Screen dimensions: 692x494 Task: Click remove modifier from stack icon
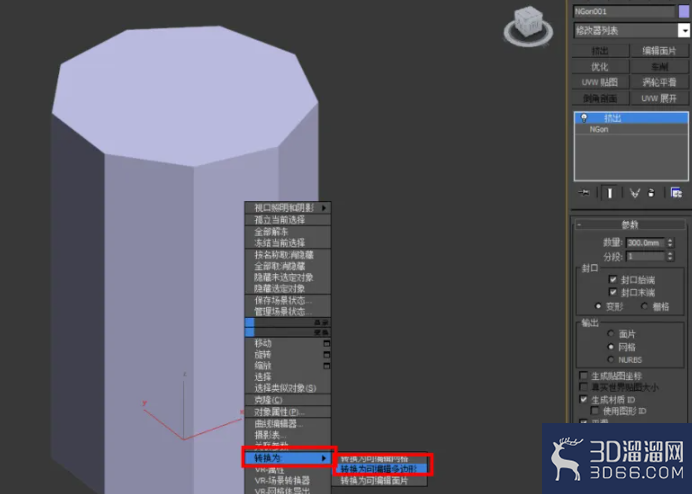click(651, 193)
